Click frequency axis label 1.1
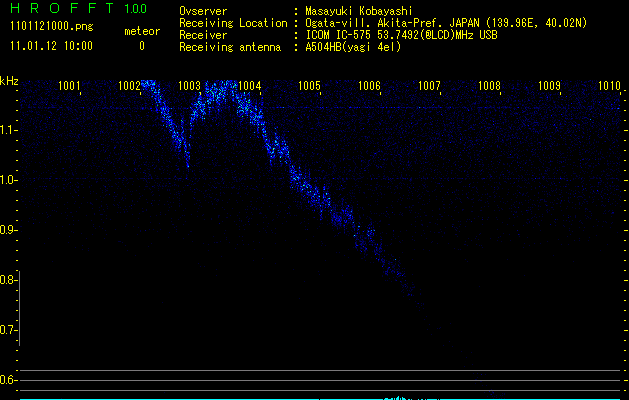 point(7,130)
